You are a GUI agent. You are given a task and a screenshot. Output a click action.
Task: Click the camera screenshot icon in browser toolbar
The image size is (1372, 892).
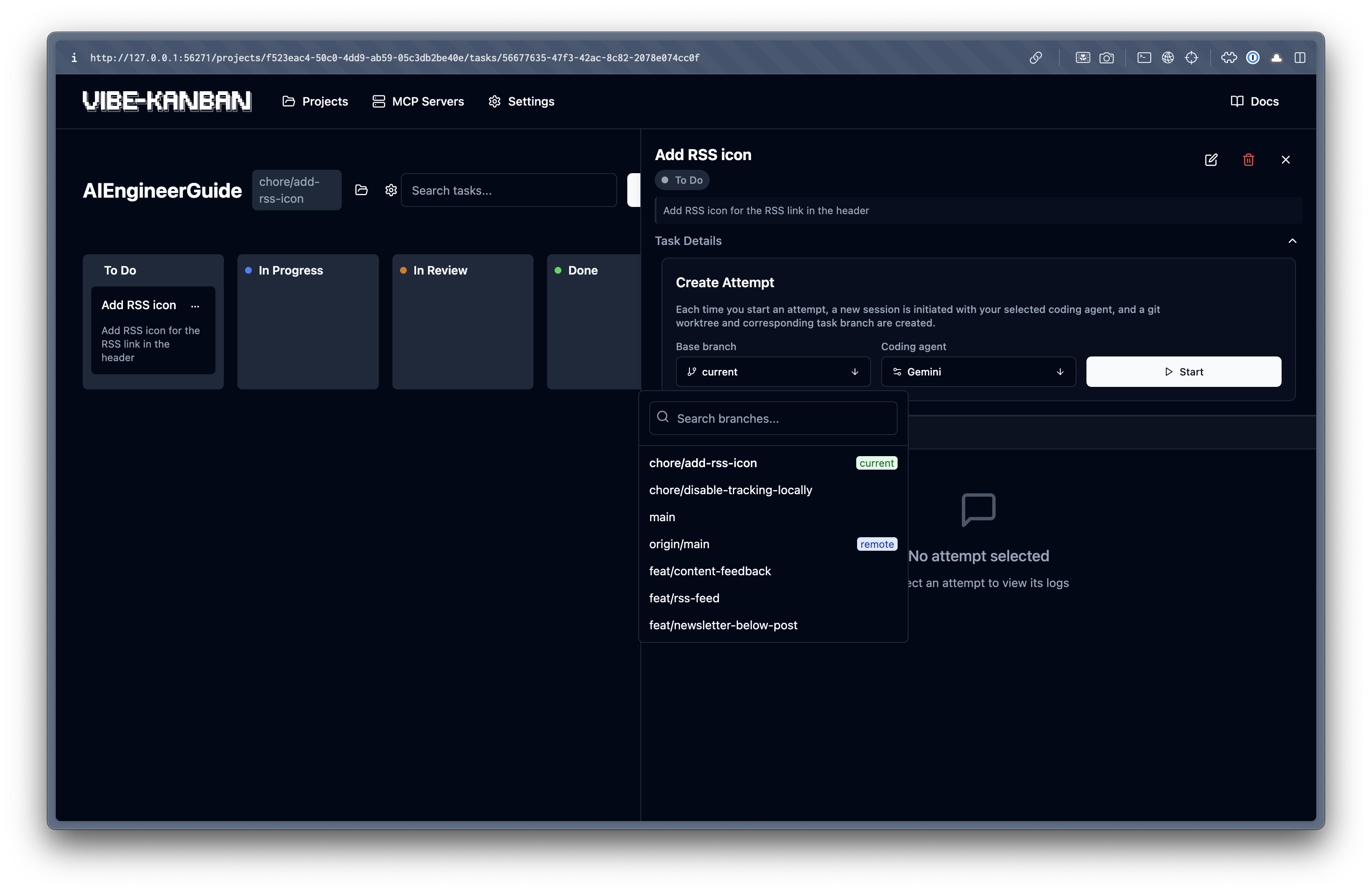pyautogui.click(x=1106, y=57)
